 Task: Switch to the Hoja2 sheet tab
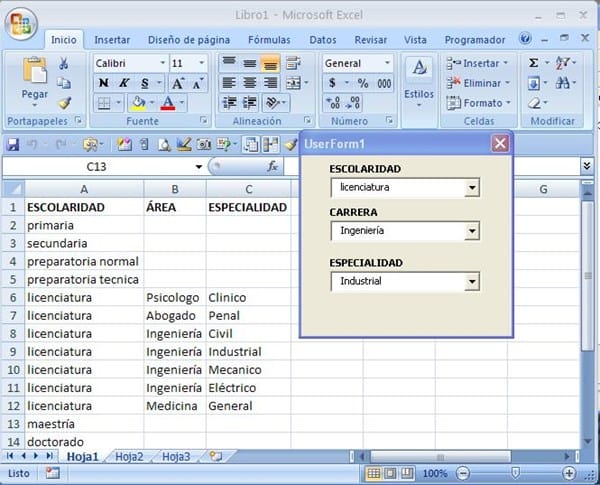[129, 457]
